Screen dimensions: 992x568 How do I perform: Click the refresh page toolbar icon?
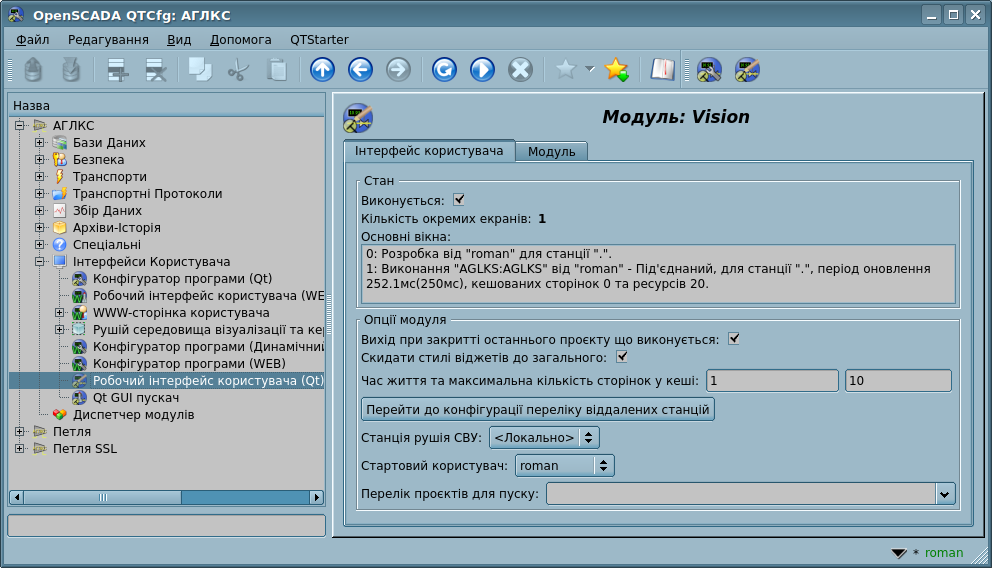444,69
